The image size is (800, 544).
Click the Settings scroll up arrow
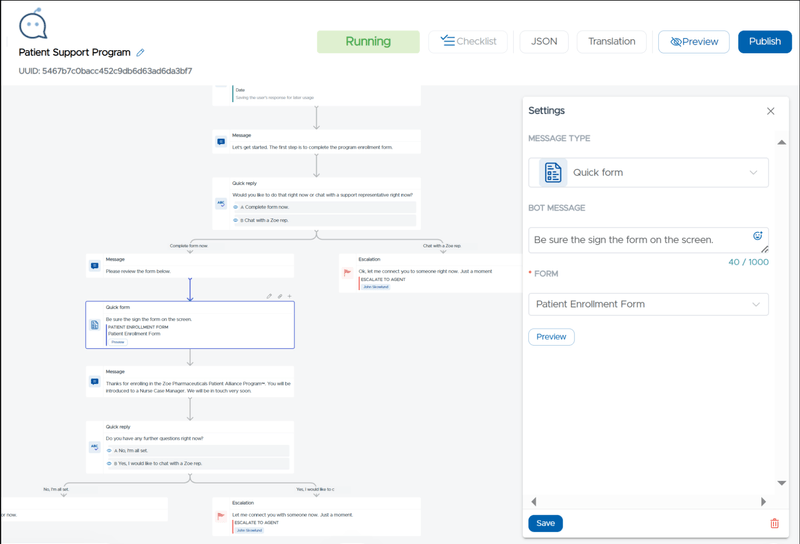click(781, 142)
